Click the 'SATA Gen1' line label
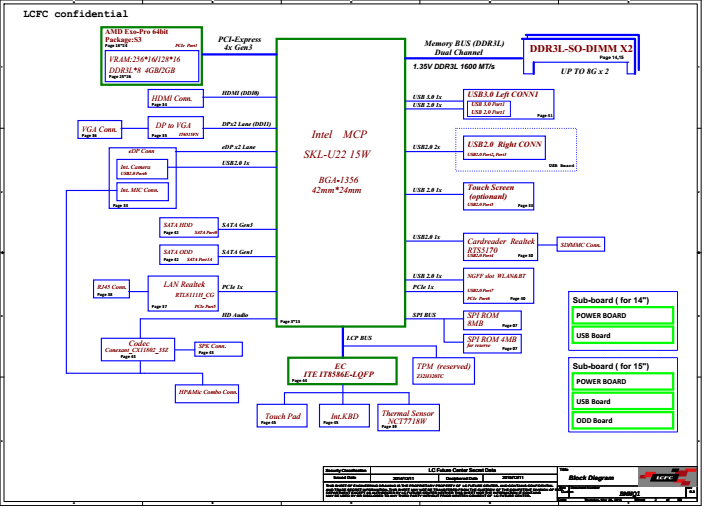The height and width of the screenshot is (508, 704). (237, 252)
